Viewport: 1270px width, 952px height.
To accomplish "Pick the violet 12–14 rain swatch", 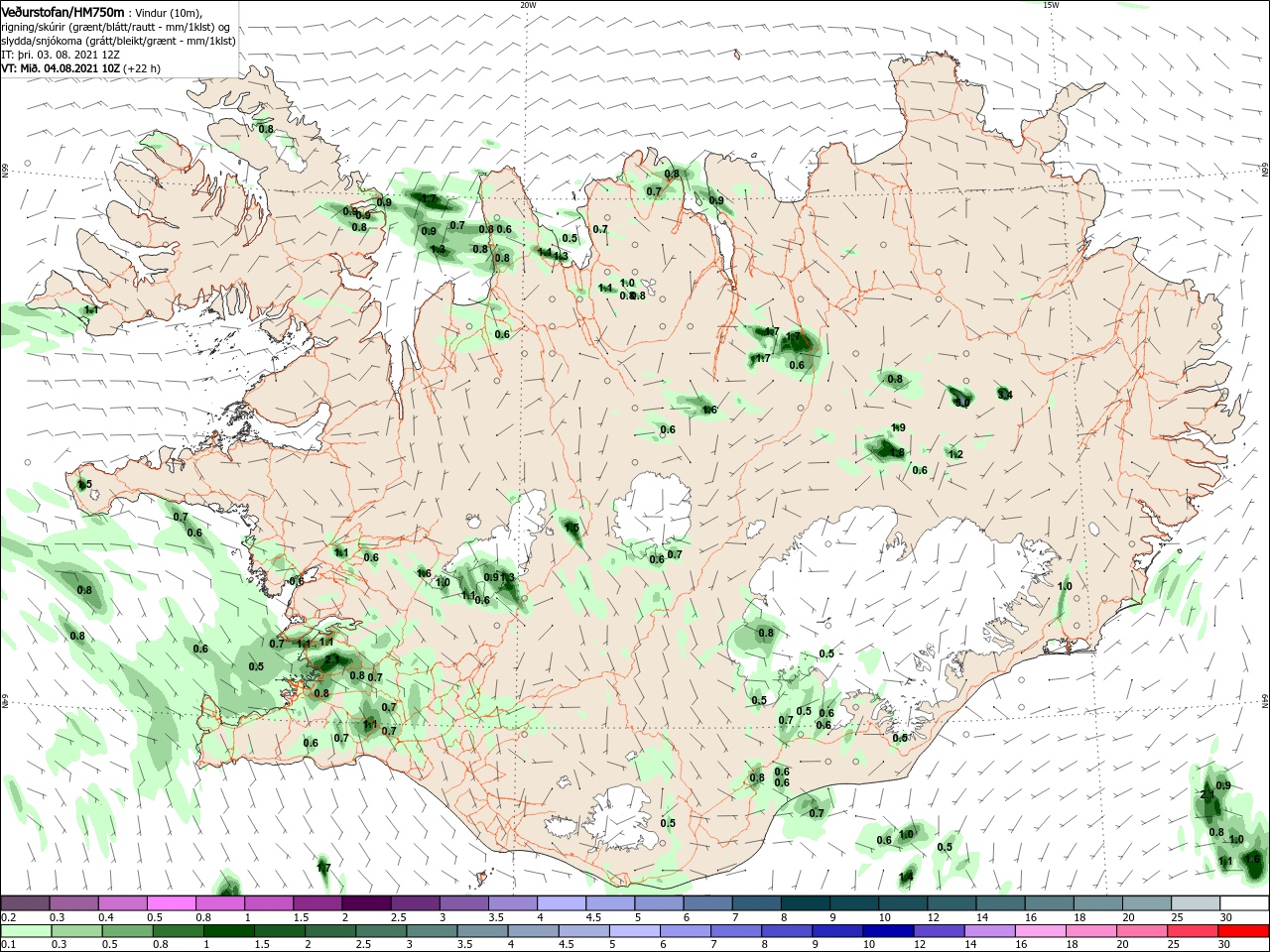I will [938, 931].
